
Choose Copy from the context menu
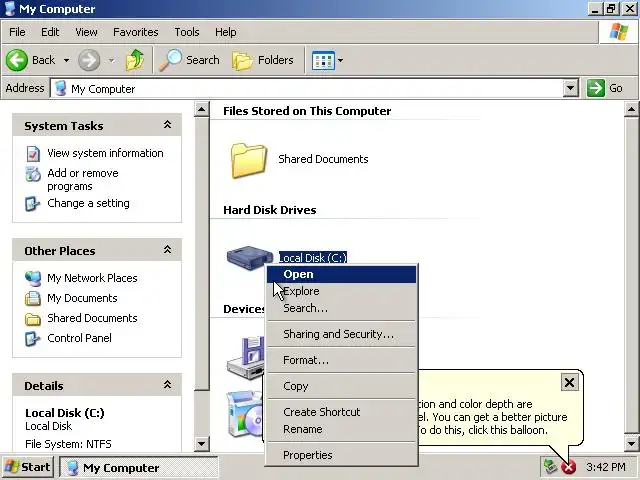341,386
